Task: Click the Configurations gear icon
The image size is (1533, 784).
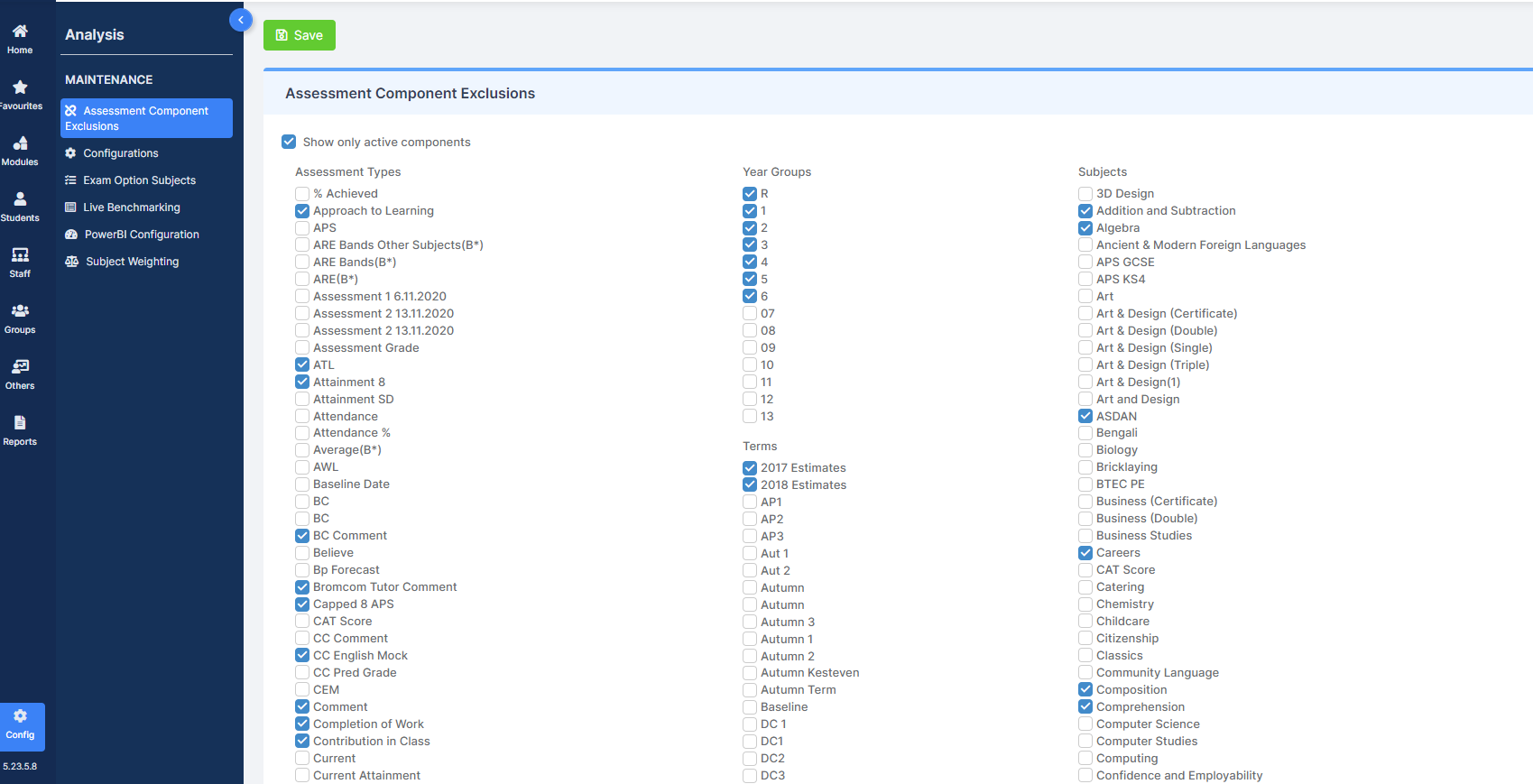Action: [70, 153]
